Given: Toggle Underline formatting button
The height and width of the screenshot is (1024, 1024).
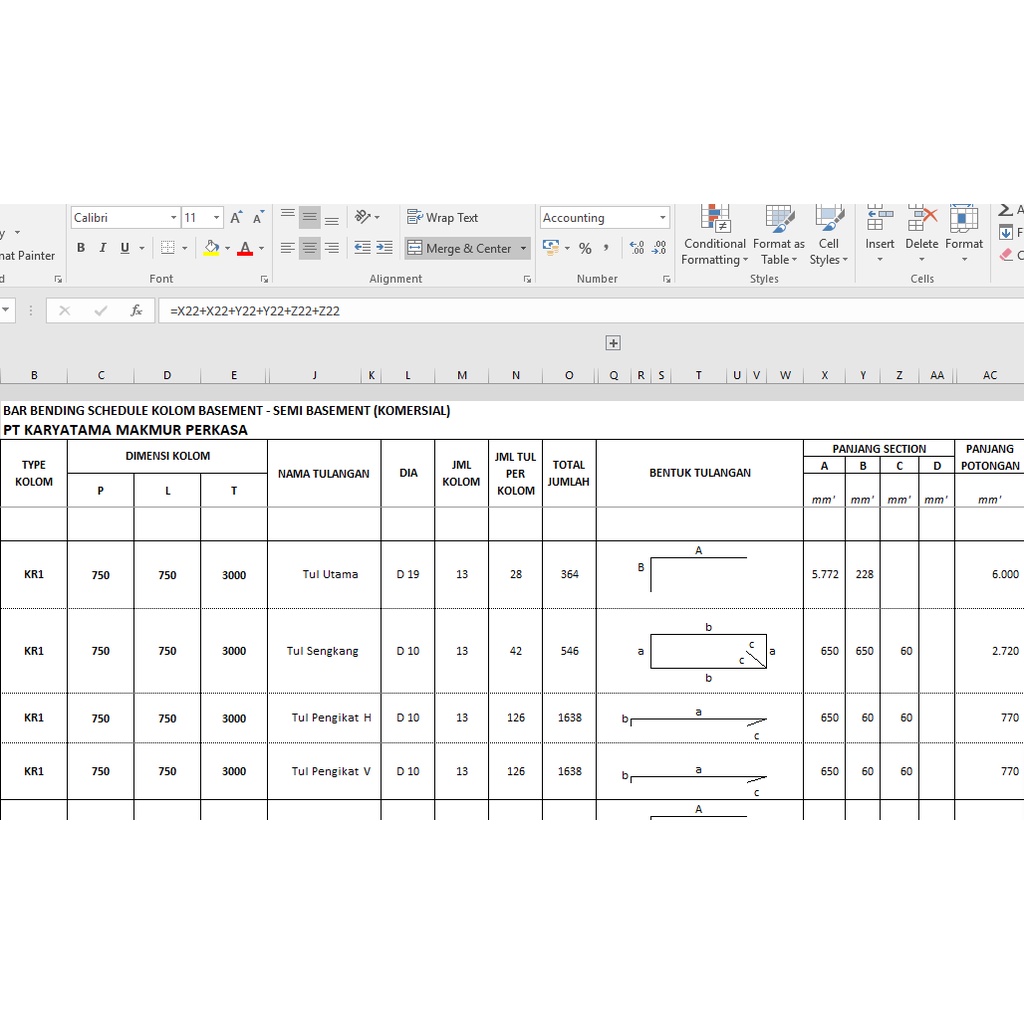Looking at the screenshot, I should pos(125,248).
